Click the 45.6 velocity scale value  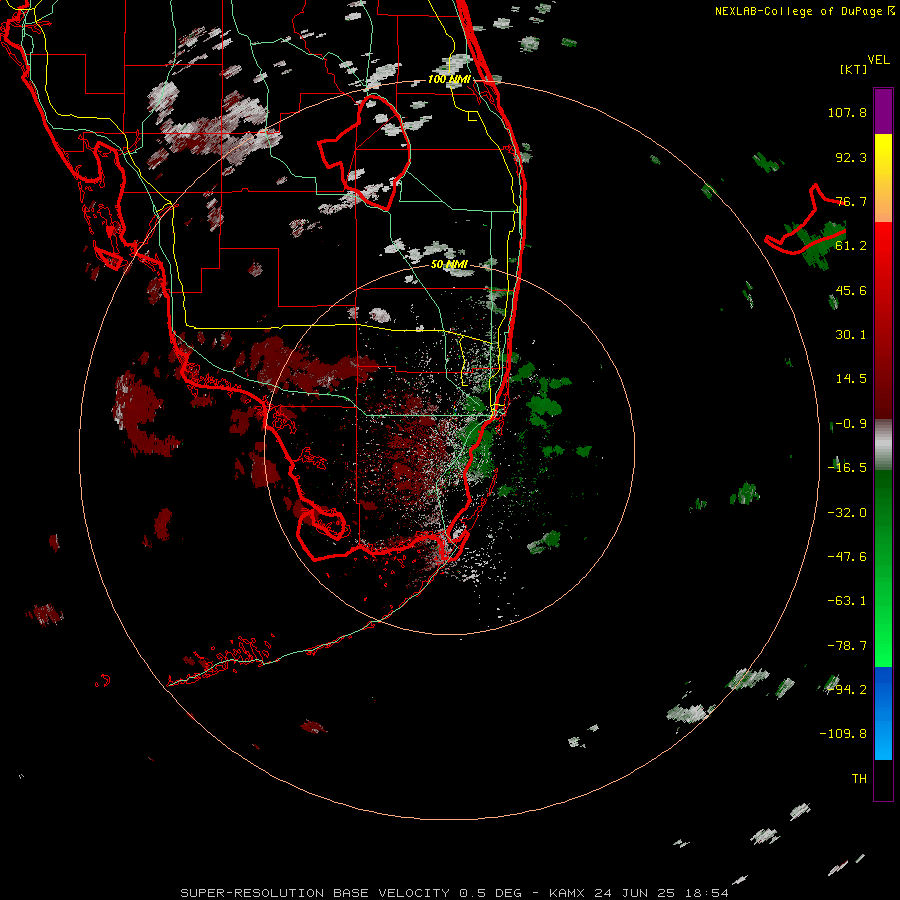(851, 290)
